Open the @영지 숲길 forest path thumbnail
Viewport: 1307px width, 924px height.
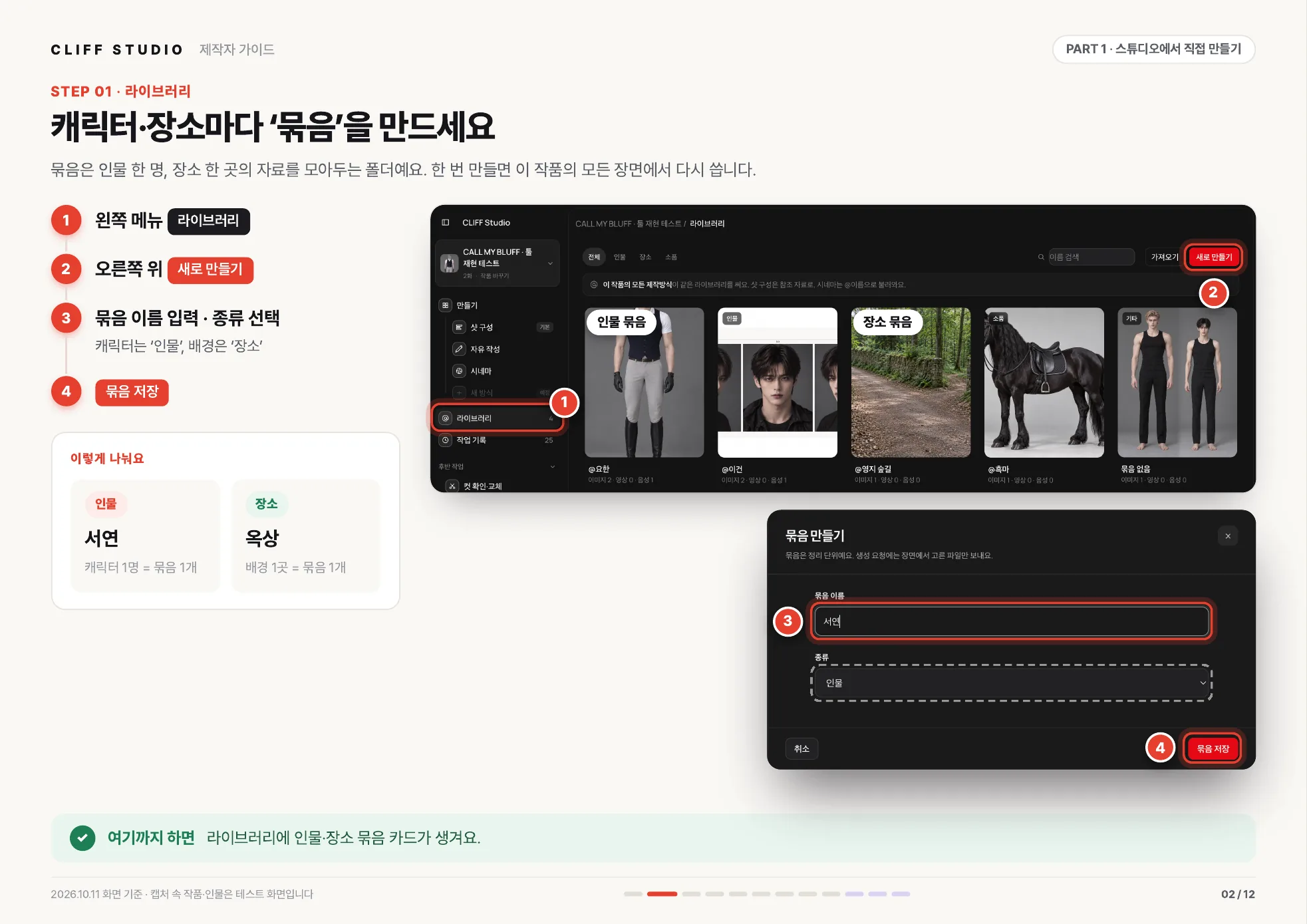(911, 383)
